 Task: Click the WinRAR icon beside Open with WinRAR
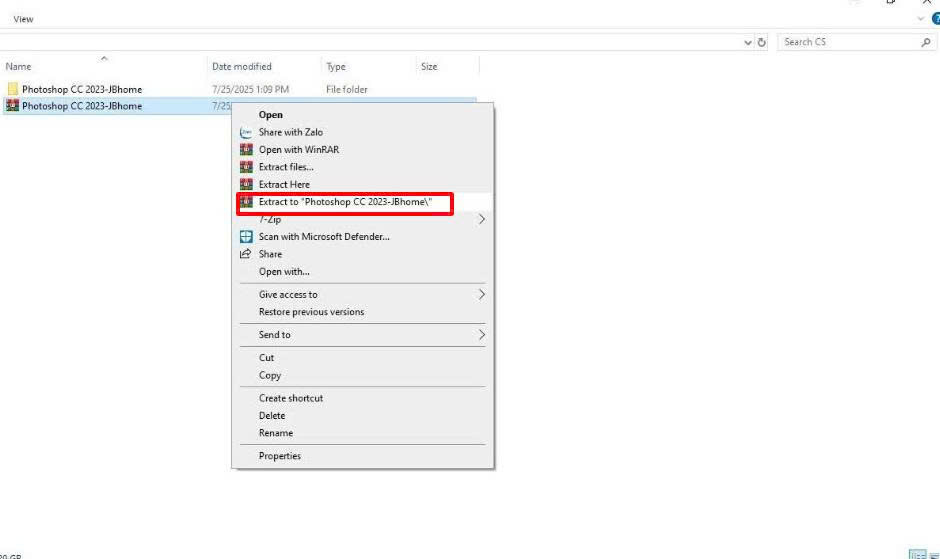point(246,149)
